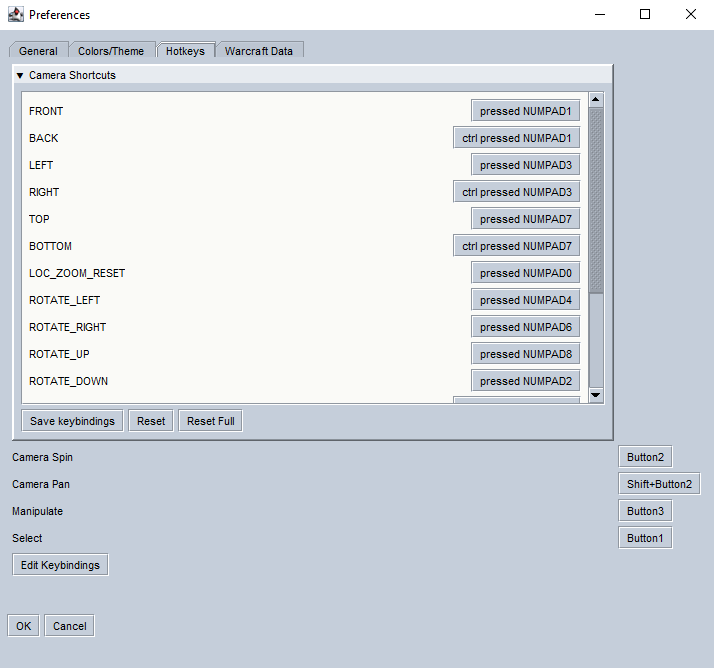The image size is (714, 668).
Task: Edit the ROTATE_LEFT hotkey pressed NUMPAD4
Action: coord(525,300)
